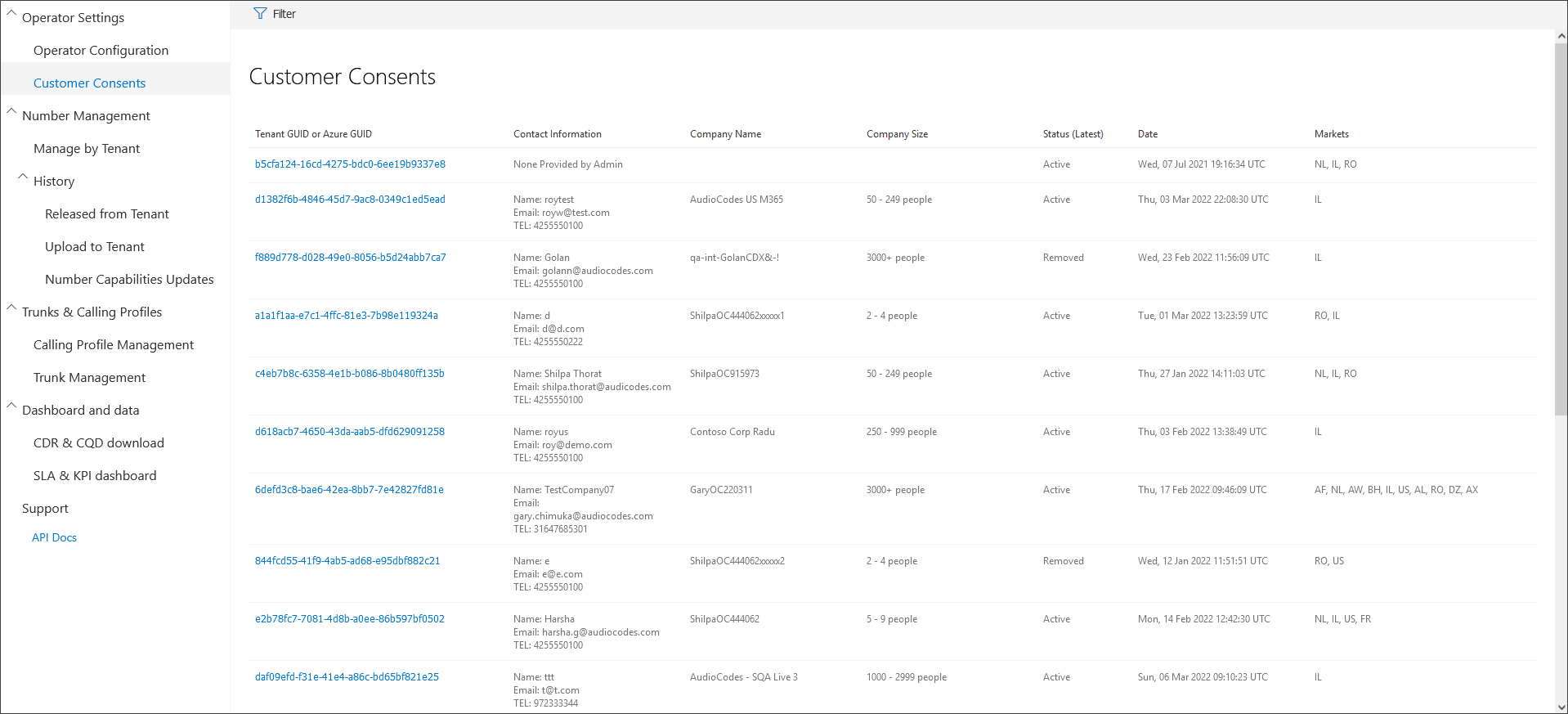Collapse the Operator Settings section
The height and width of the screenshot is (714, 1568).
(x=11, y=13)
